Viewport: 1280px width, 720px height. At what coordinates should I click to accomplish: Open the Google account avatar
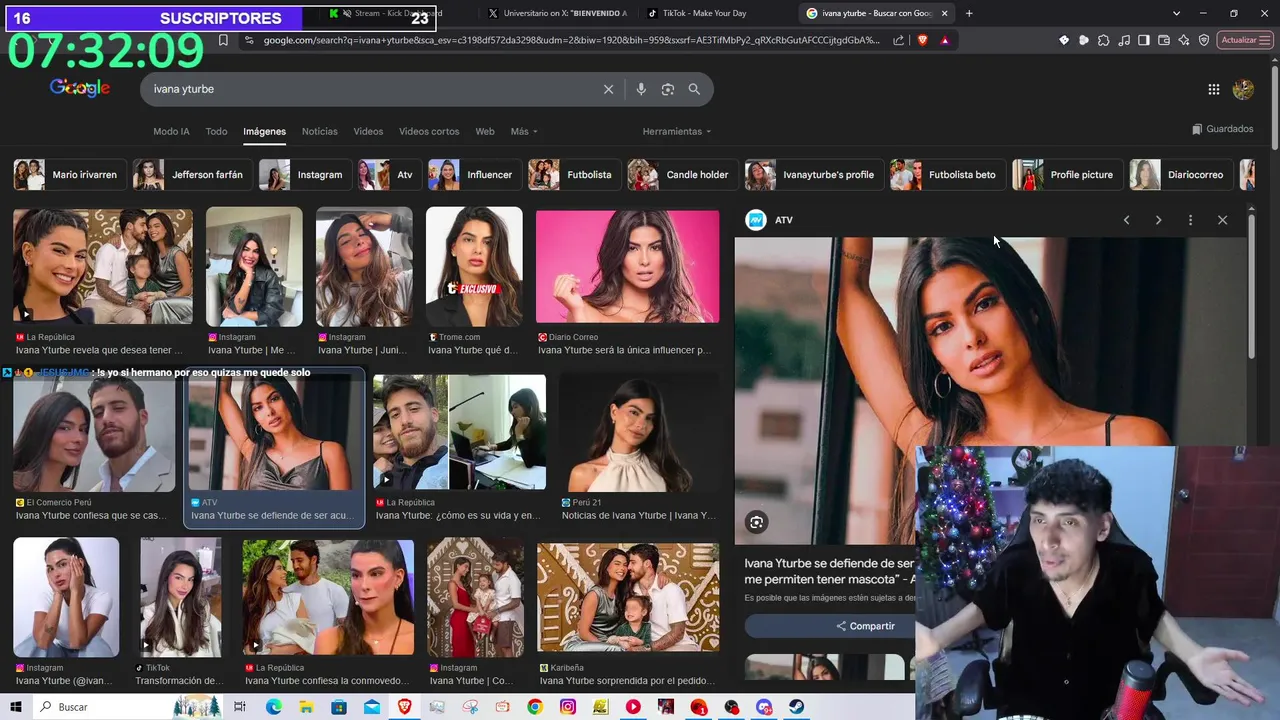1243,89
